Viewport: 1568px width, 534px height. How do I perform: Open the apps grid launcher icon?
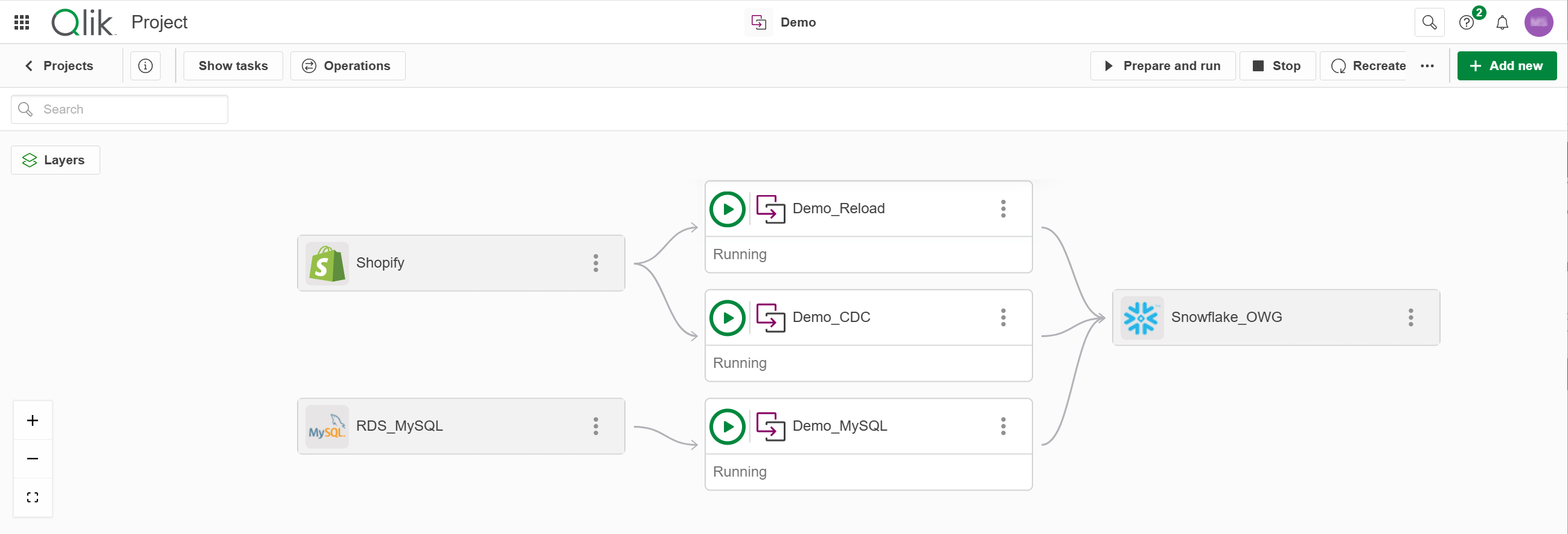(22, 22)
